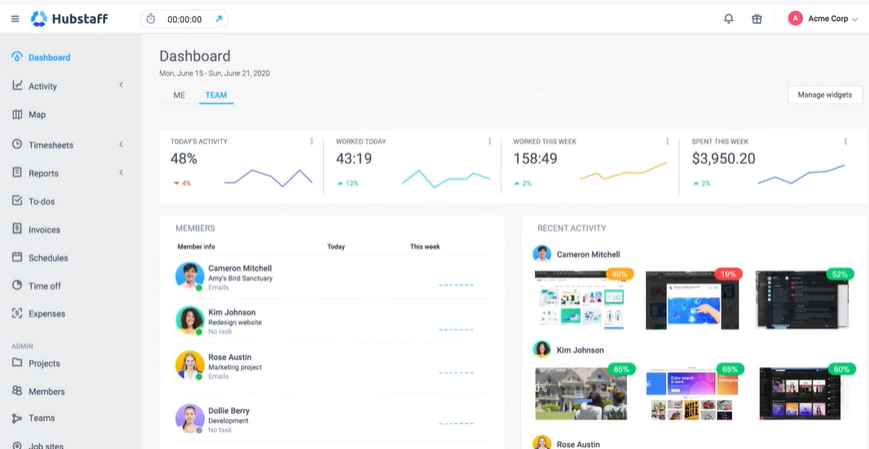Switch to the ME tab

[179, 96]
